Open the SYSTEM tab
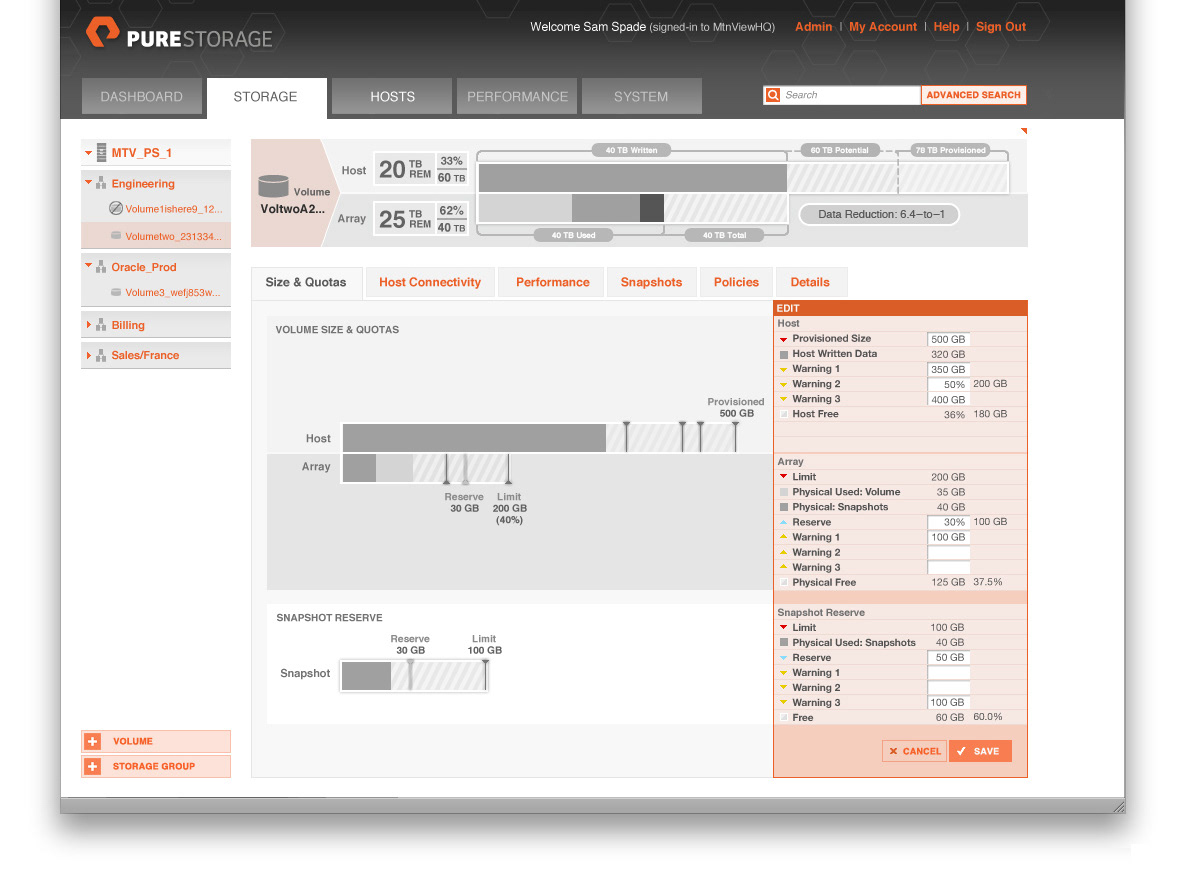 (x=641, y=96)
